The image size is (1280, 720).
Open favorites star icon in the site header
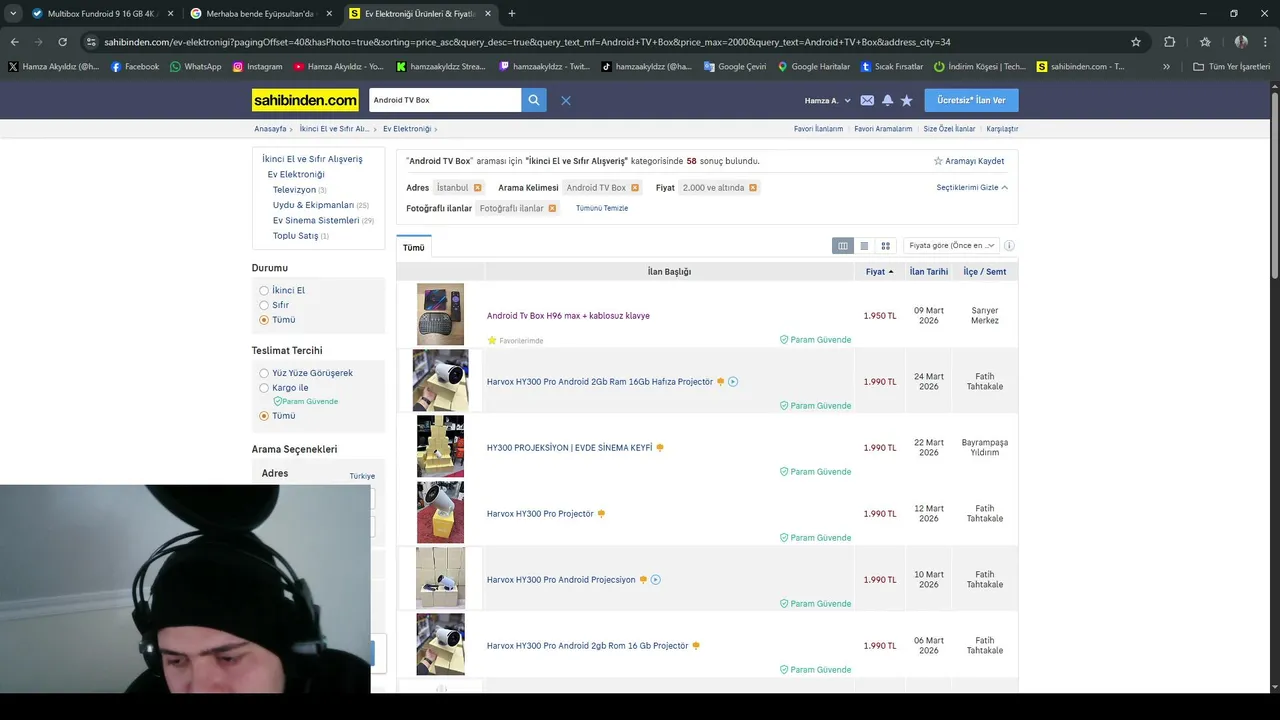click(x=906, y=100)
